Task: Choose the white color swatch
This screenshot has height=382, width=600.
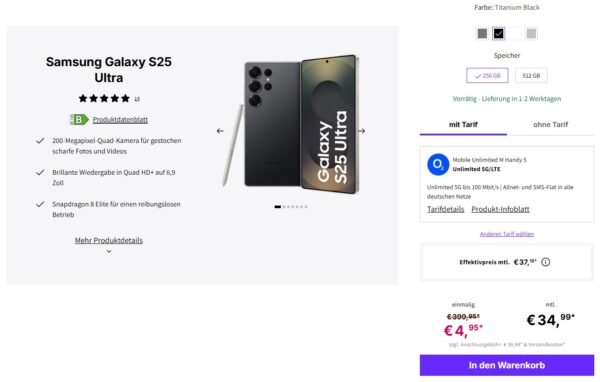Action: click(x=515, y=34)
